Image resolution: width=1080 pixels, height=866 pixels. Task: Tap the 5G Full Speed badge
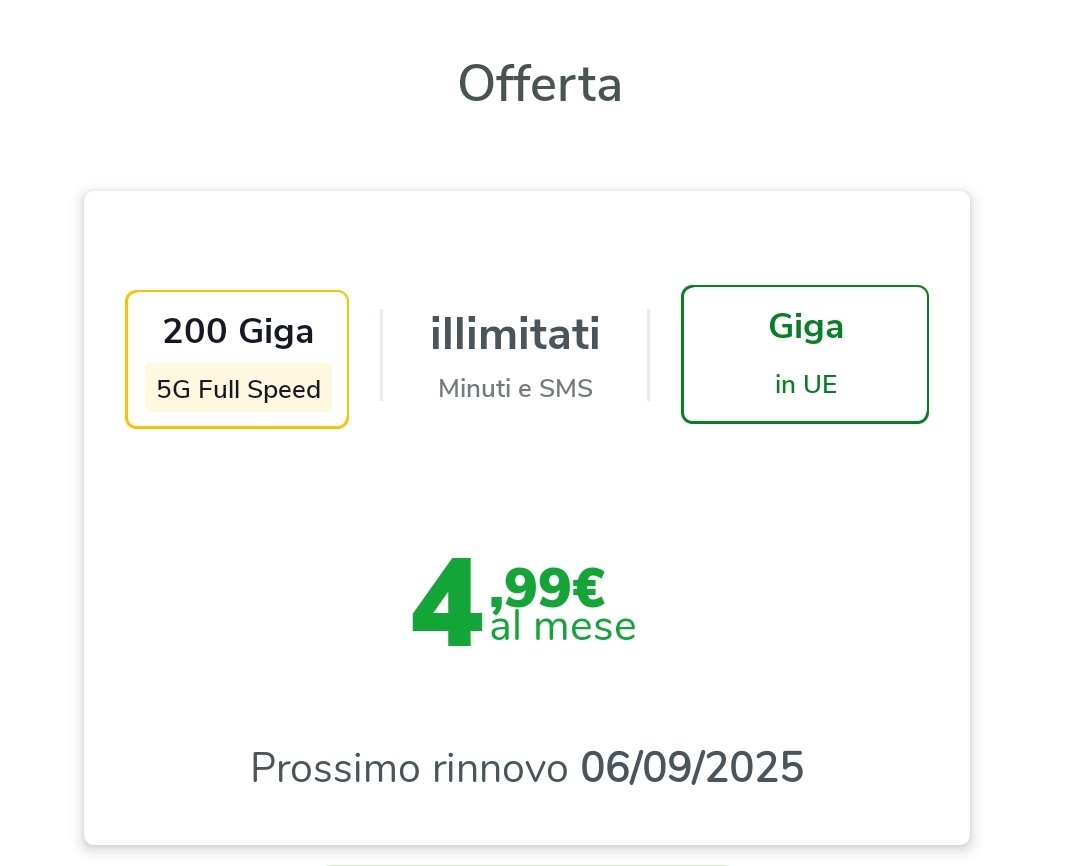point(238,388)
